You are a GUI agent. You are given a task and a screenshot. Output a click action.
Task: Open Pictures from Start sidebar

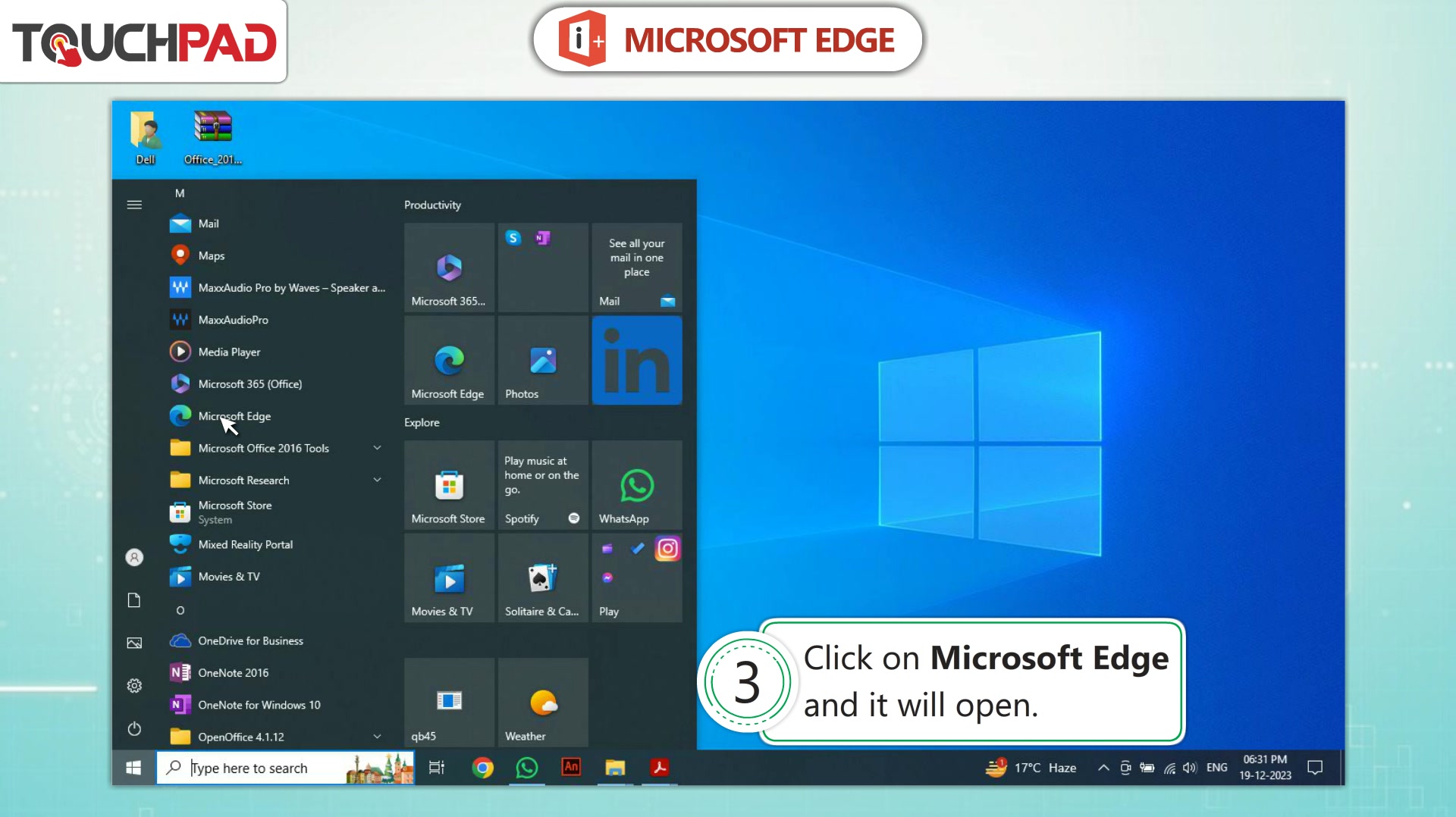click(134, 643)
